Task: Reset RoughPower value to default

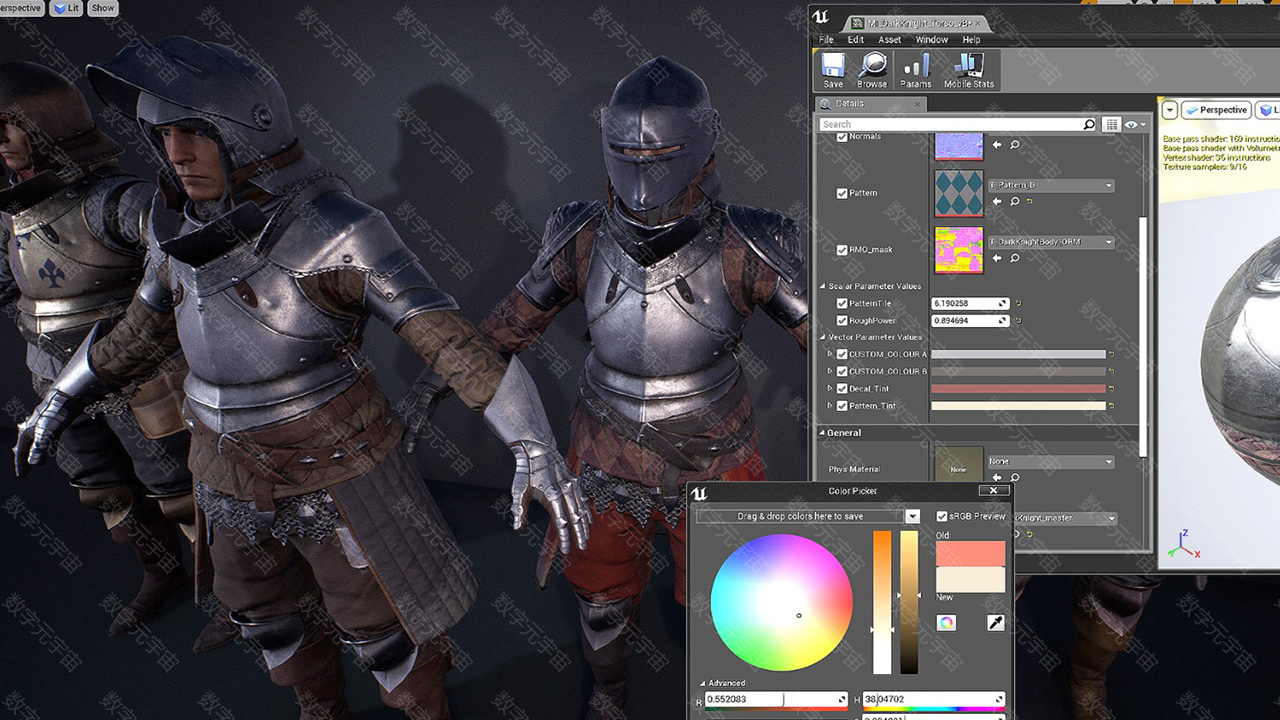Action: click(x=1018, y=321)
